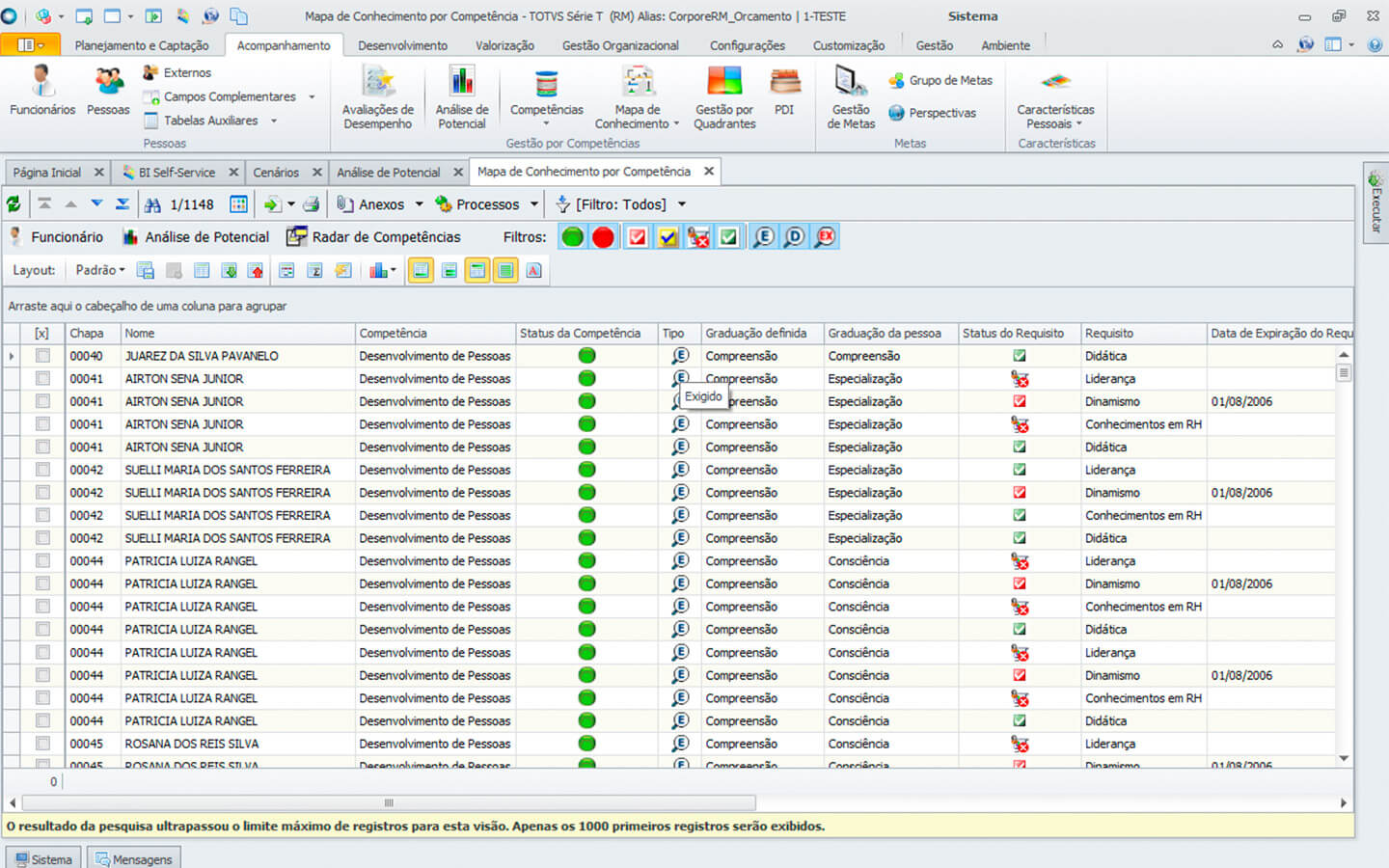This screenshot has height=868, width=1389.
Task: Toggle the green checkmark status filter
Action: tap(729, 237)
